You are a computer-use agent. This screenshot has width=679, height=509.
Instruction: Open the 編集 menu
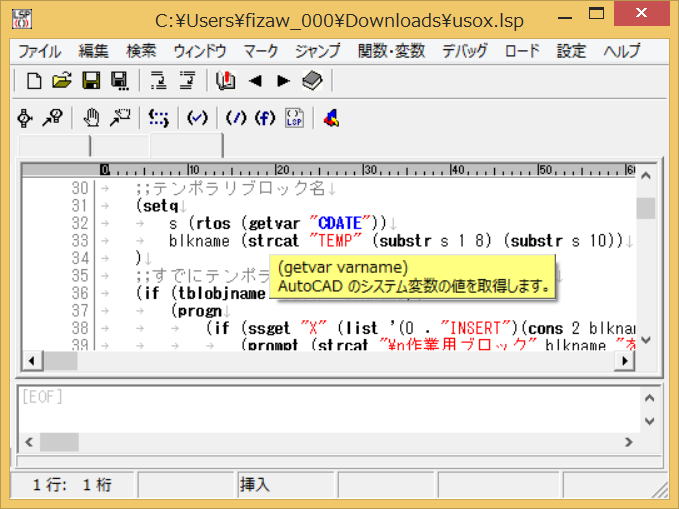coord(93,51)
